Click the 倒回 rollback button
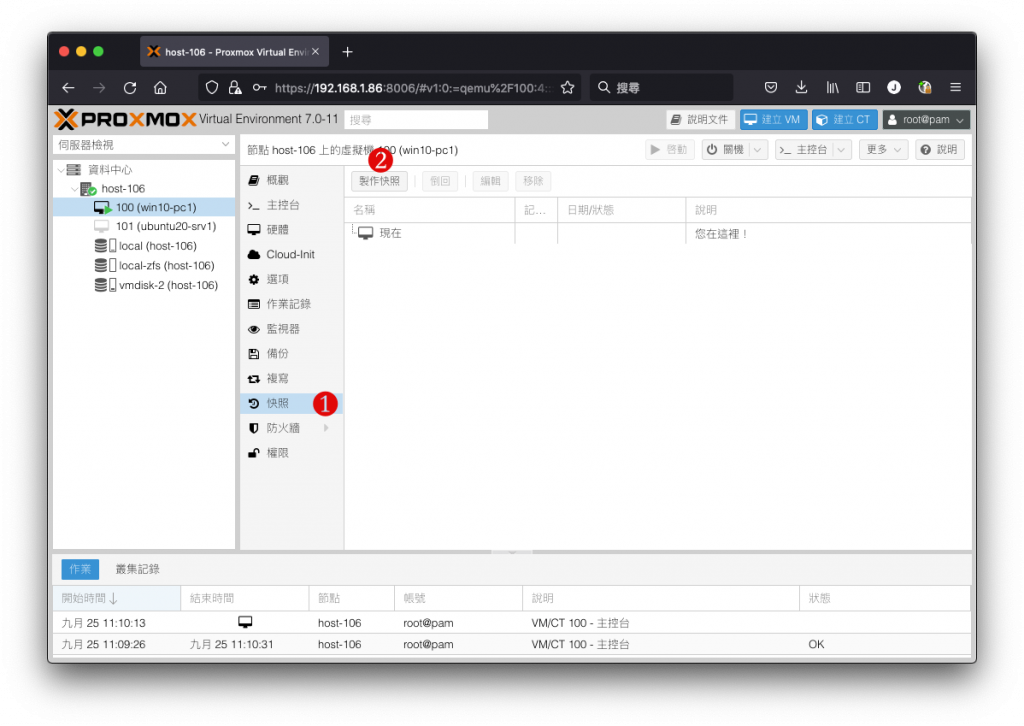This screenshot has height=726, width=1024. (440, 181)
